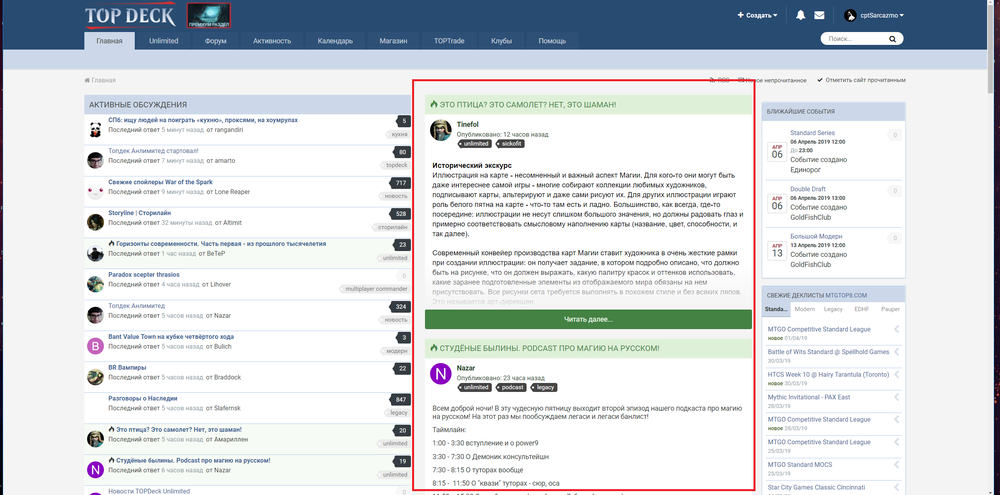Click Tinefol's avatar in the article

coord(440,130)
